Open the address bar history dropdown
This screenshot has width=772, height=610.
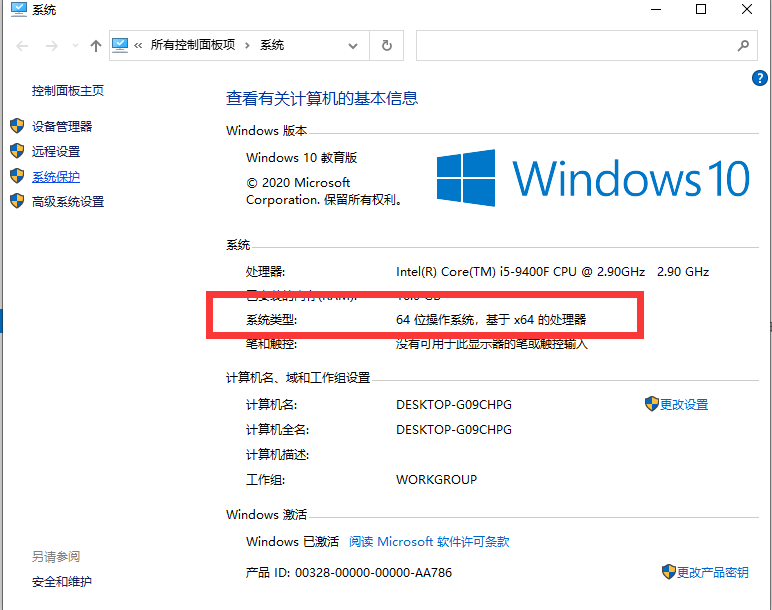click(353, 46)
